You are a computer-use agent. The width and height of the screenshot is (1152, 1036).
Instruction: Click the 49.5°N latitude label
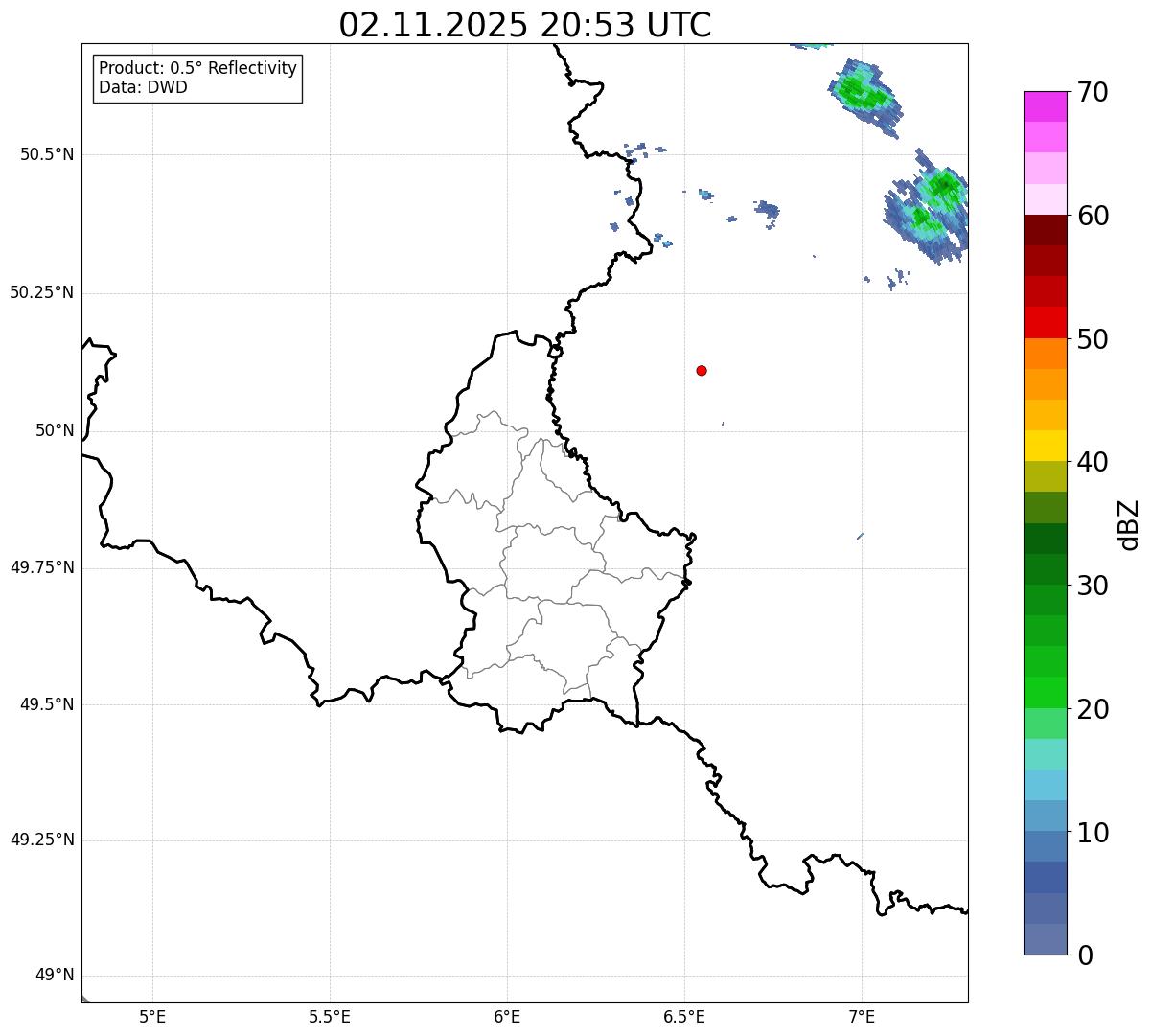pyautogui.click(x=47, y=704)
